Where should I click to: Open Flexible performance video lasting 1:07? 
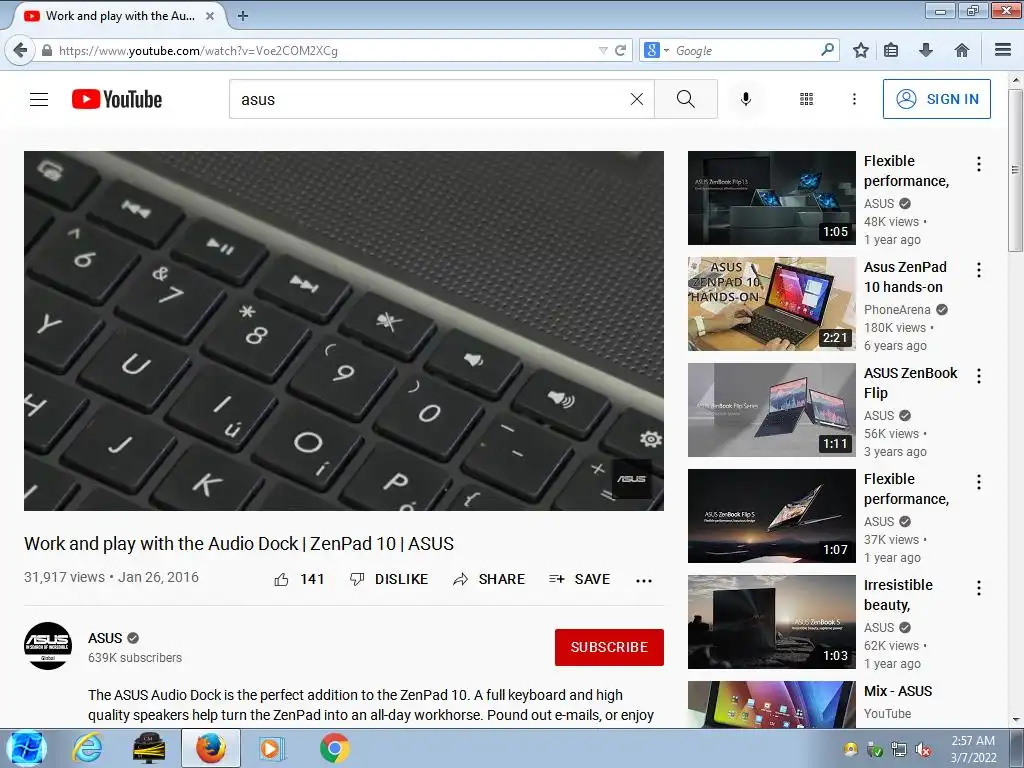[x=771, y=516]
